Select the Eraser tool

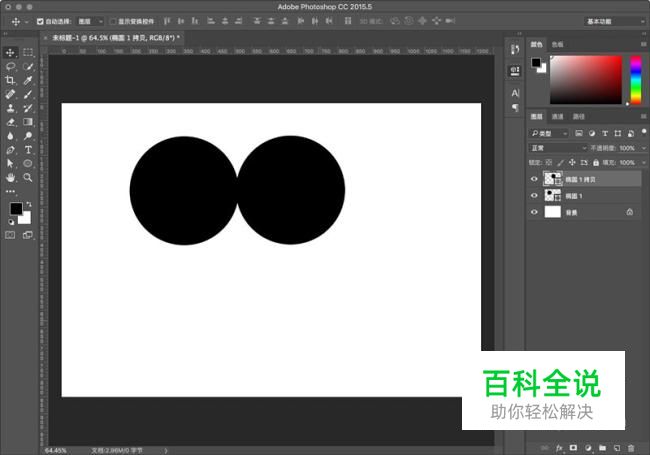pyautogui.click(x=10, y=122)
